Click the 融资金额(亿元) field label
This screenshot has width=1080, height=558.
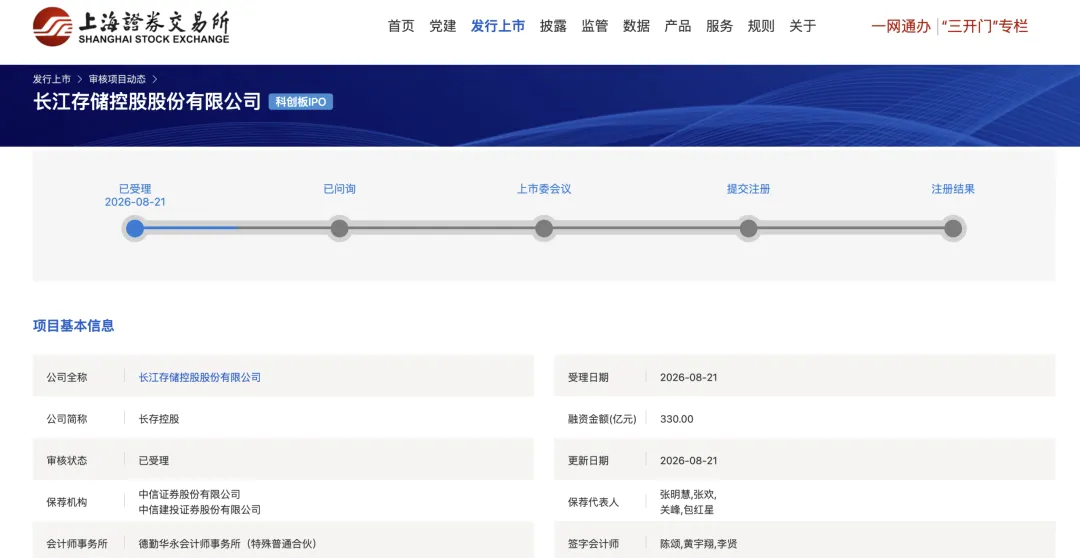[x=602, y=419]
